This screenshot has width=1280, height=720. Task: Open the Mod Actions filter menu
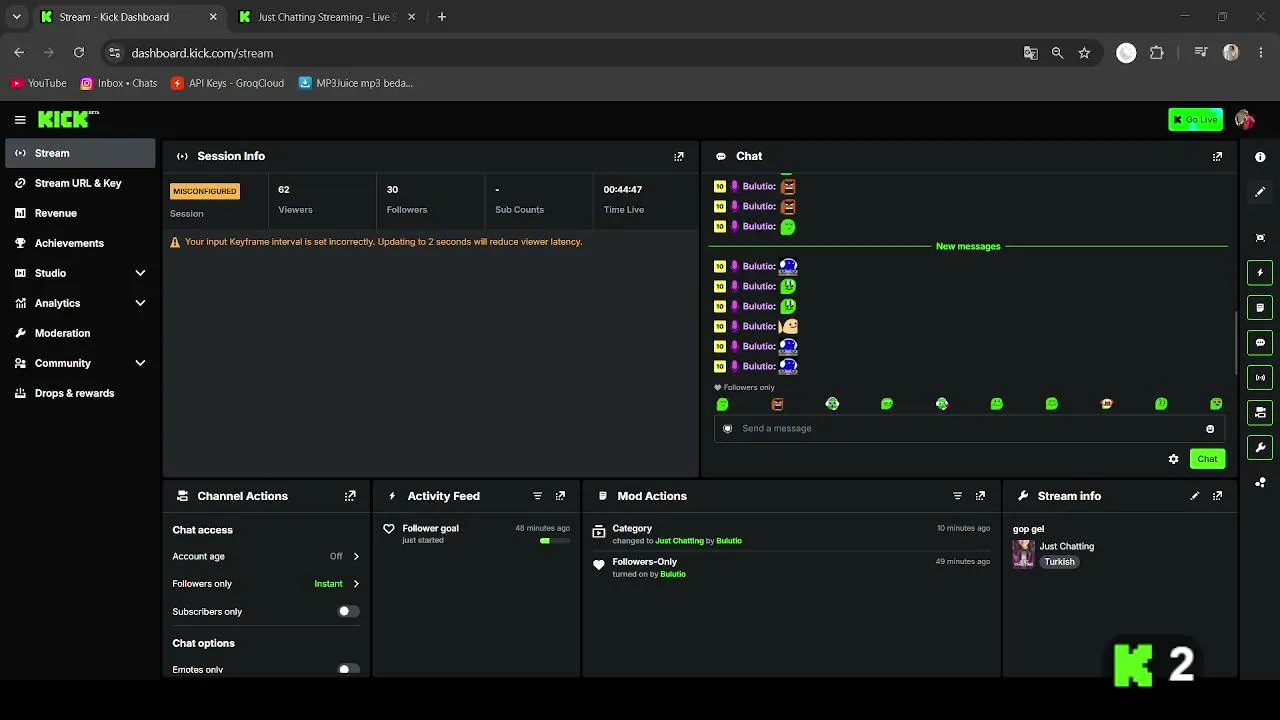click(957, 496)
